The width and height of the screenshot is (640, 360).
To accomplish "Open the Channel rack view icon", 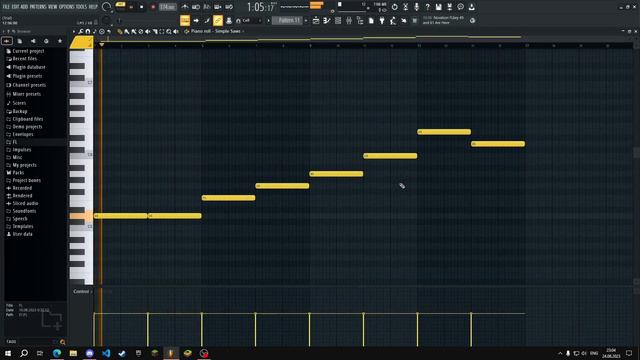I will tap(338, 20).
